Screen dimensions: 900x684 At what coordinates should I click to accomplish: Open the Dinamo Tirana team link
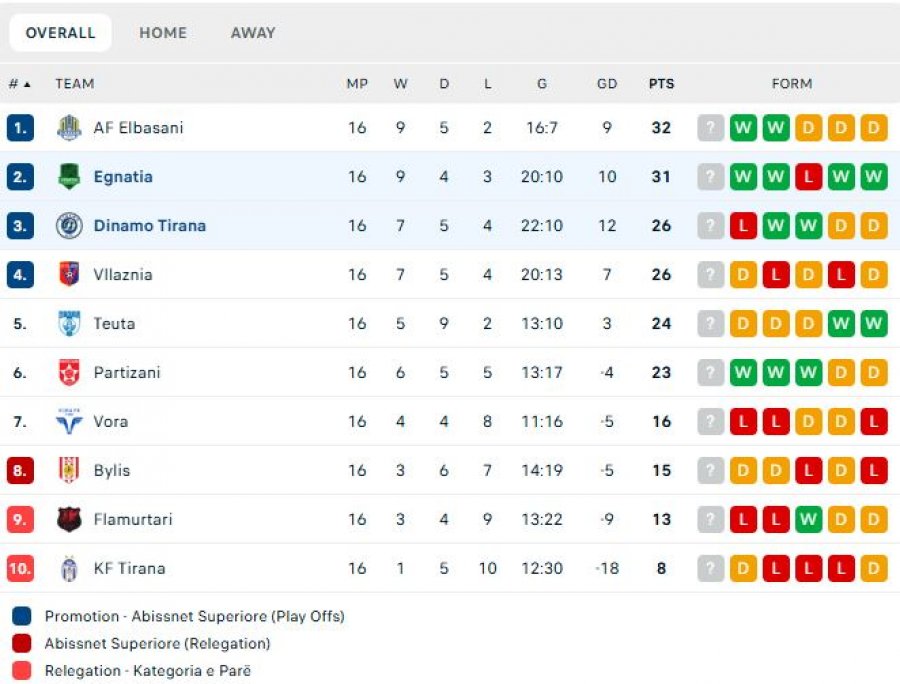[150, 226]
